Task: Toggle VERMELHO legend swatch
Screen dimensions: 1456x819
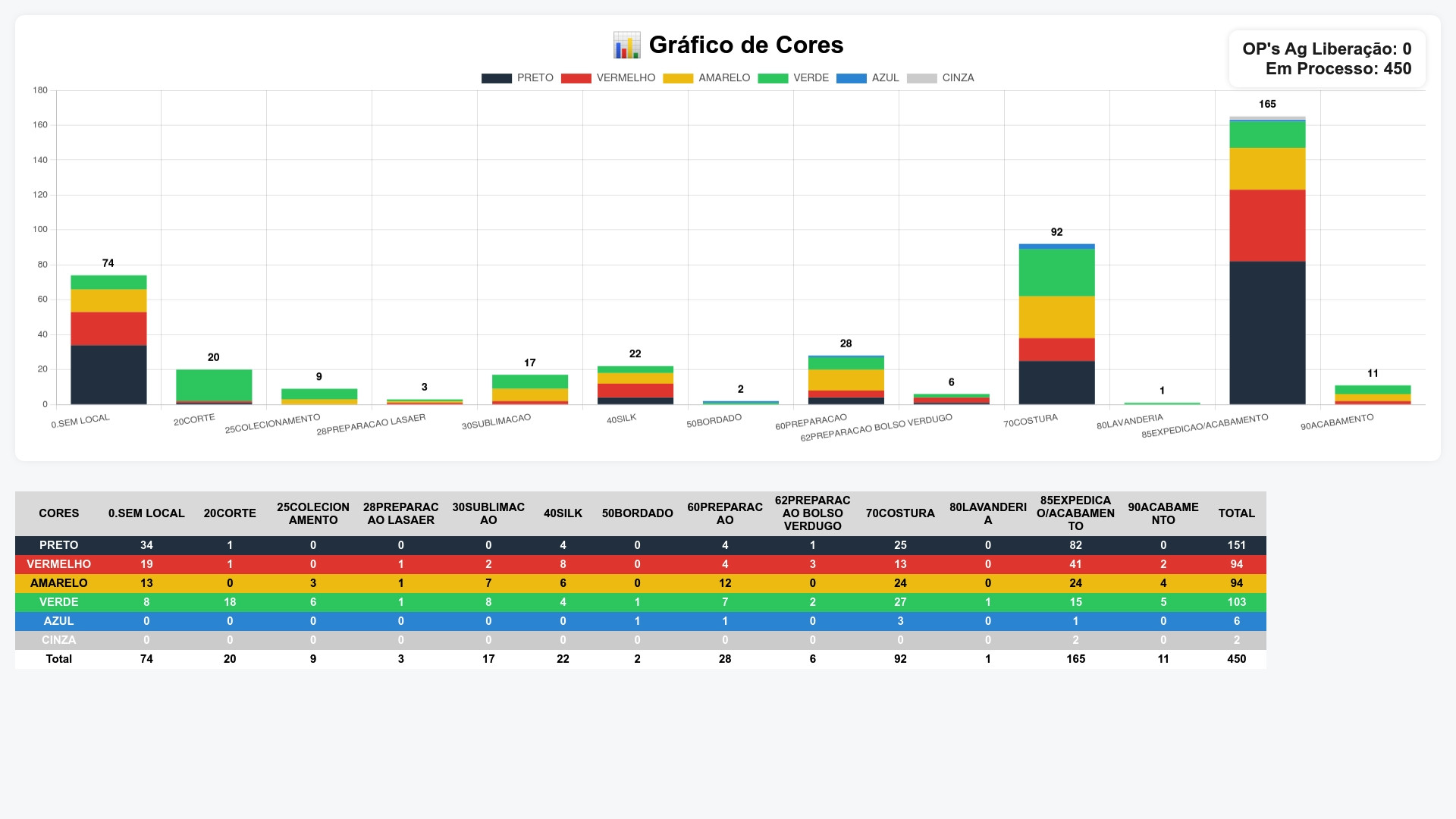Action: [x=576, y=78]
